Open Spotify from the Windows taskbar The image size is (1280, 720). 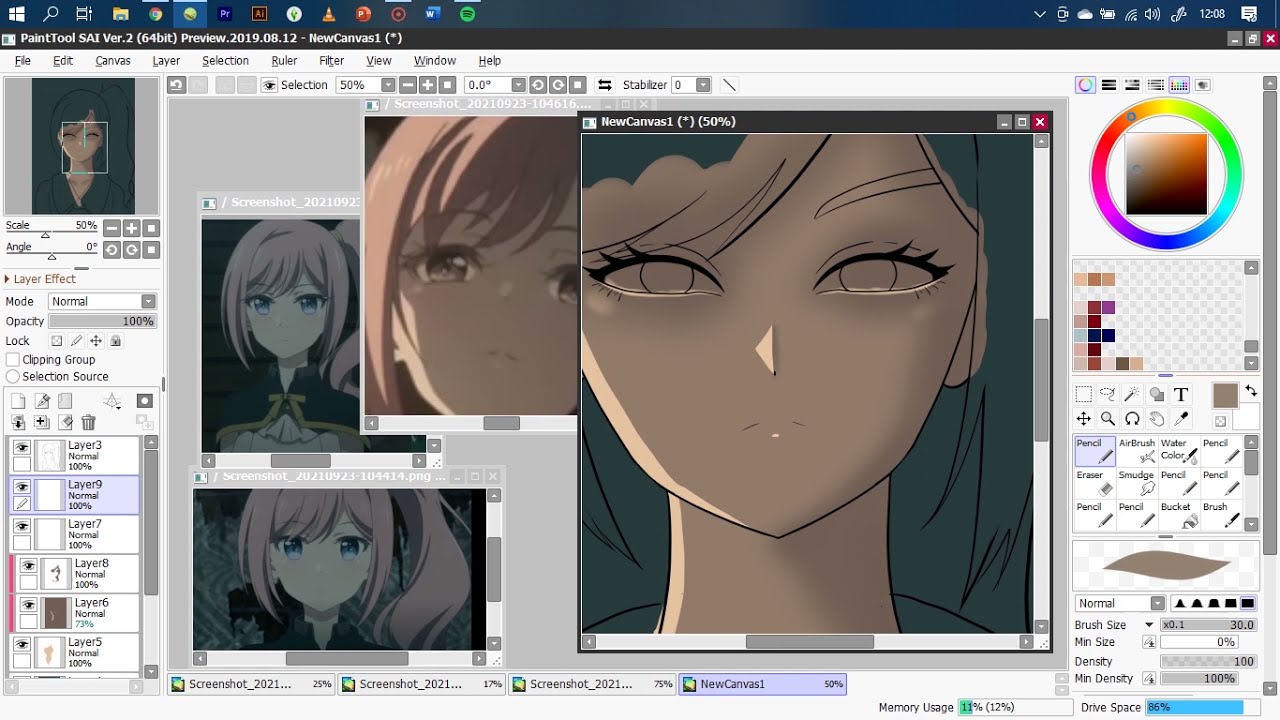click(467, 14)
